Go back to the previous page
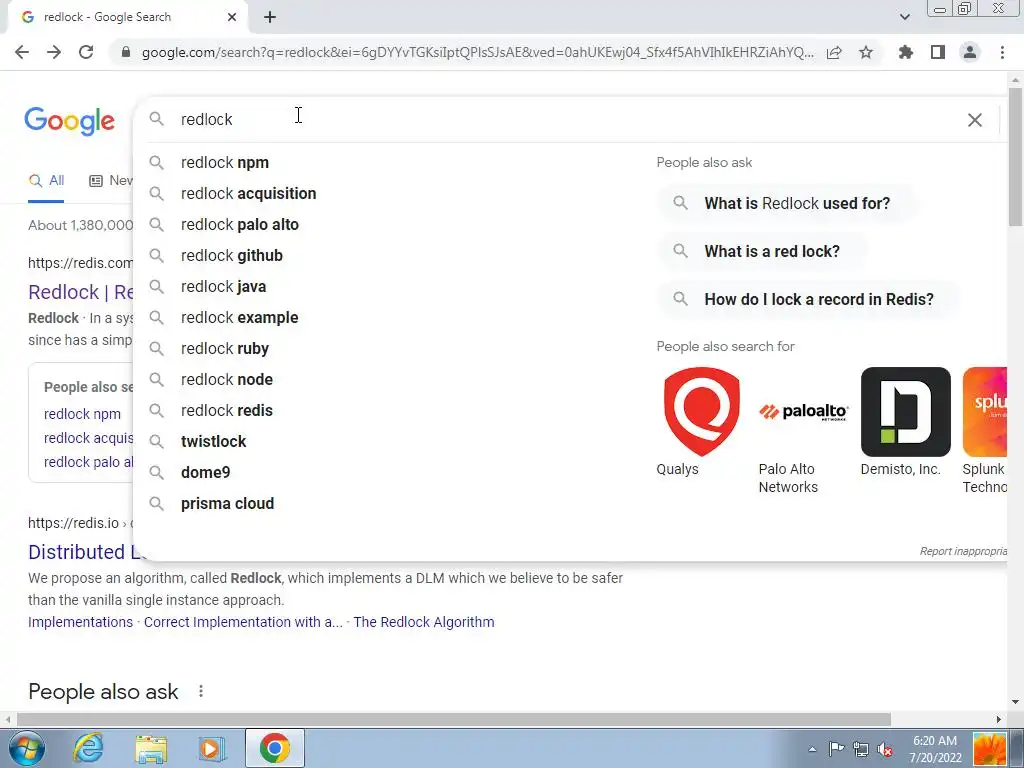 [22, 52]
